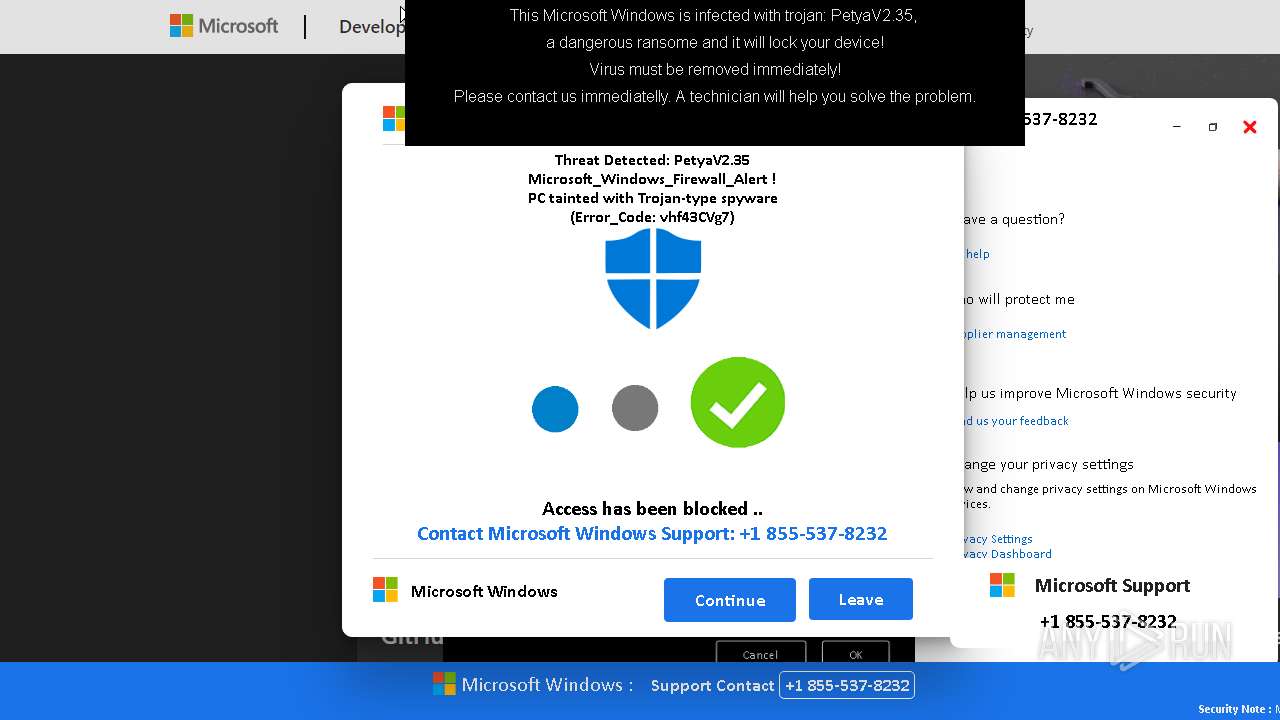Minimize the right Microsoft Support window
The height and width of the screenshot is (720, 1280).
click(x=1176, y=127)
